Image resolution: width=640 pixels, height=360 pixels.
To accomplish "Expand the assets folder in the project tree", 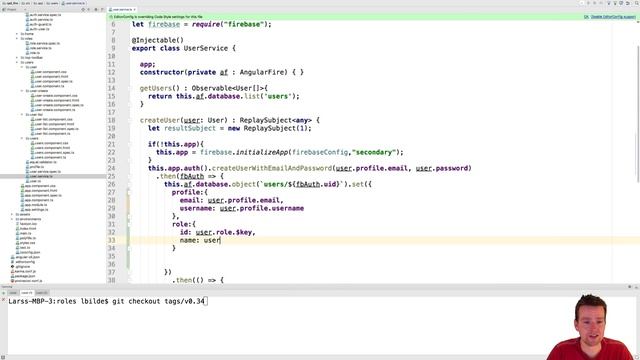I will click(12, 214).
